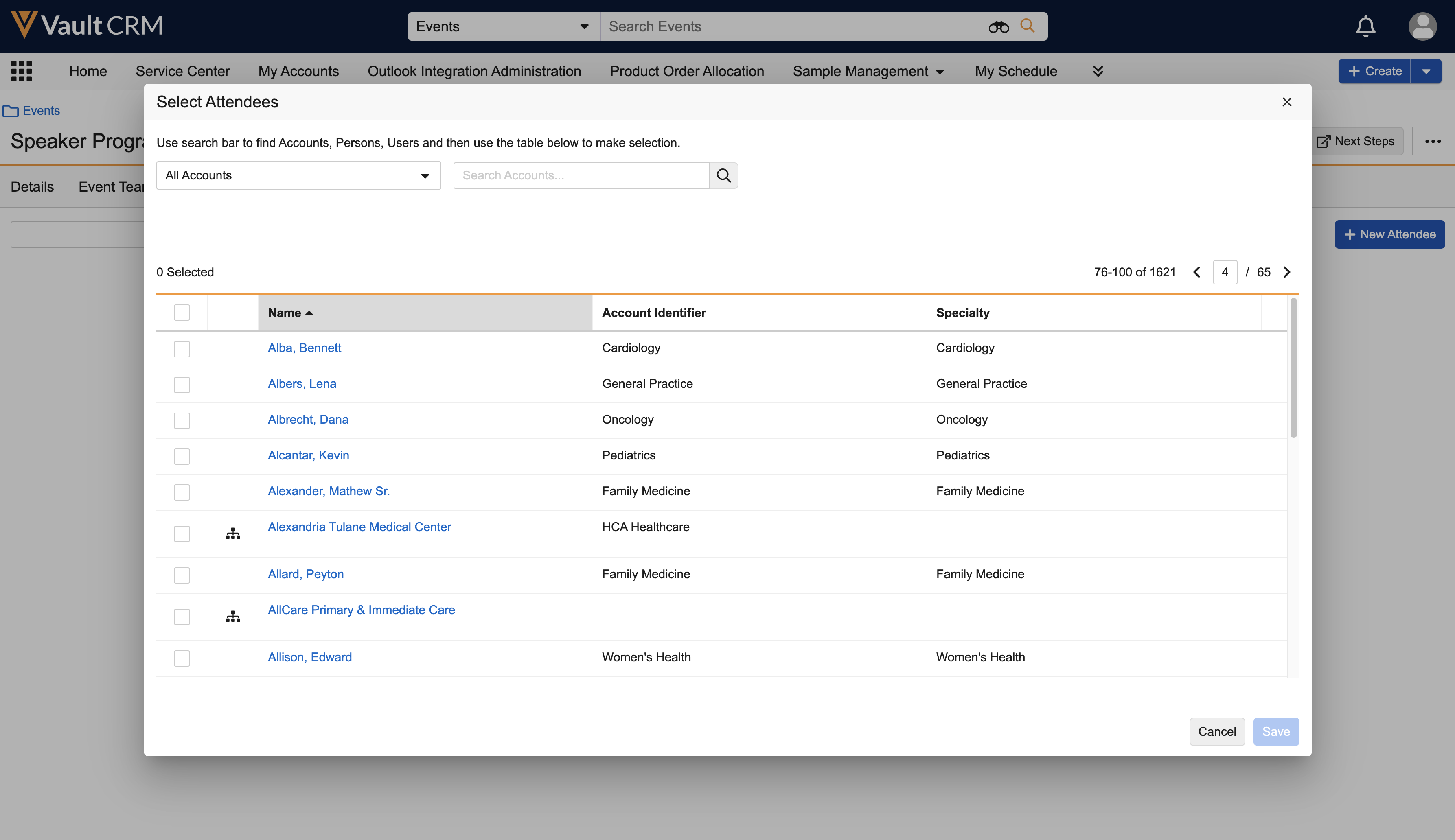Switch to Service Center tab
This screenshot has width=1455, height=840.
pyautogui.click(x=182, y=71)
